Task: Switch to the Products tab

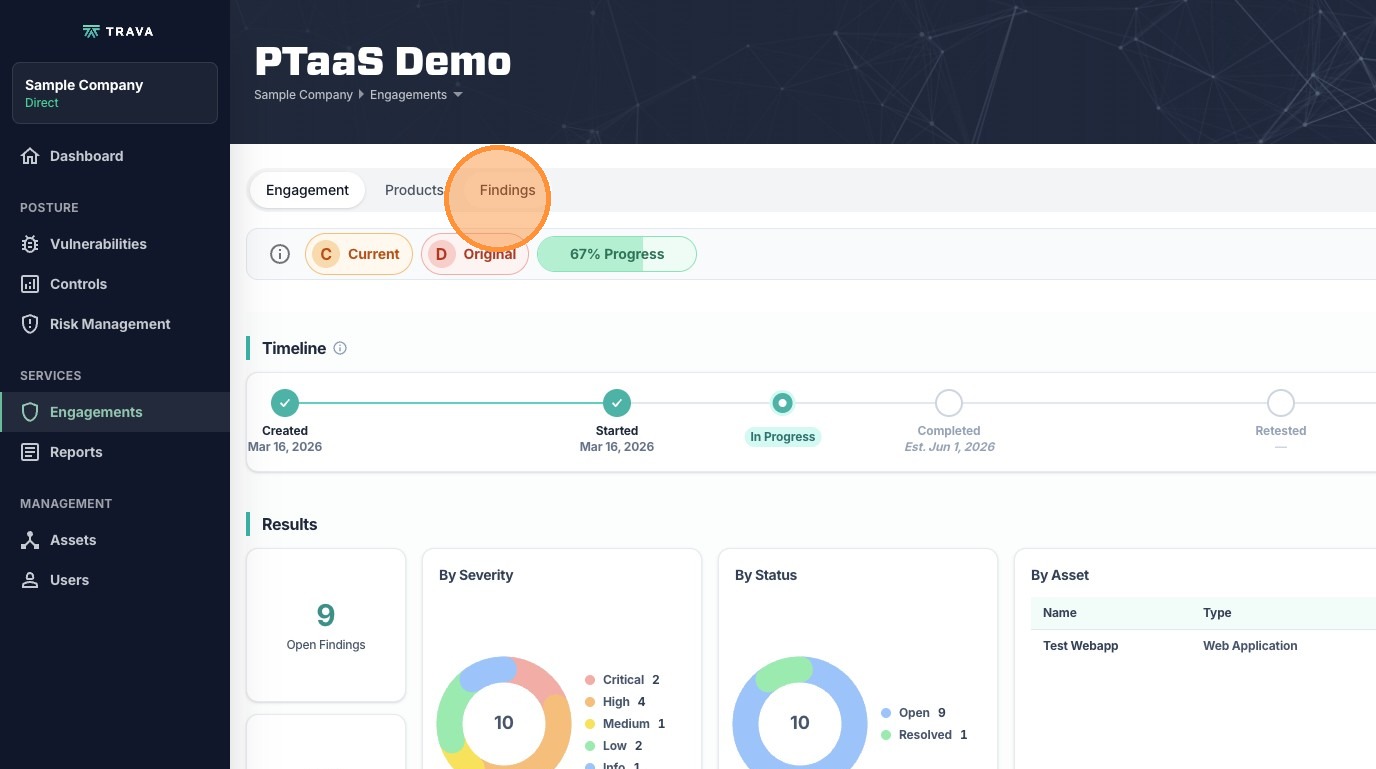Action: 413,190
